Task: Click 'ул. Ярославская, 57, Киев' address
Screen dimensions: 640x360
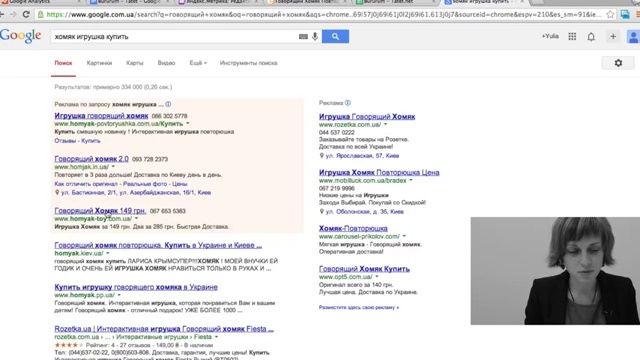Action: 362,156
